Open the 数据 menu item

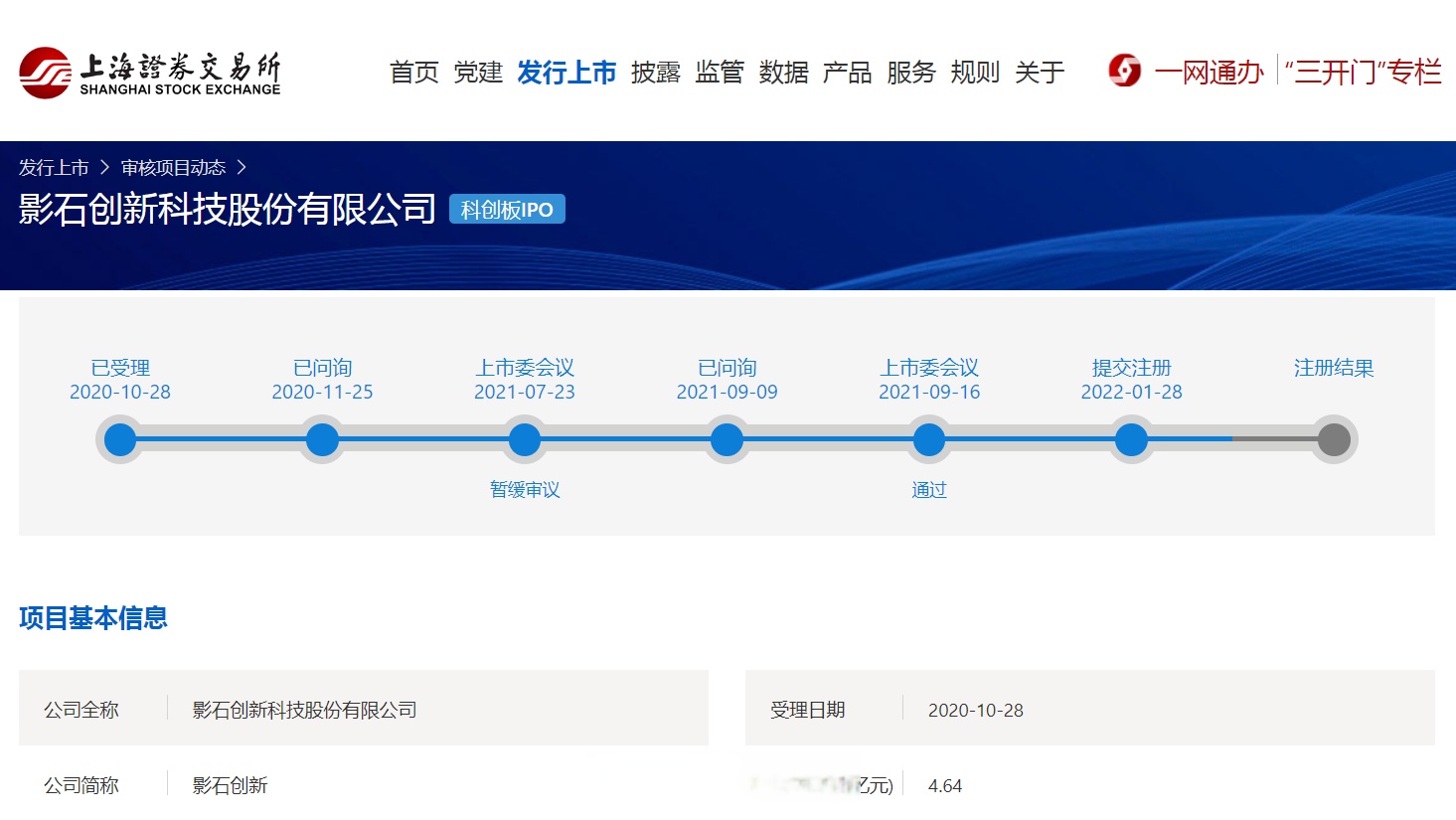(x=783, y=73)
